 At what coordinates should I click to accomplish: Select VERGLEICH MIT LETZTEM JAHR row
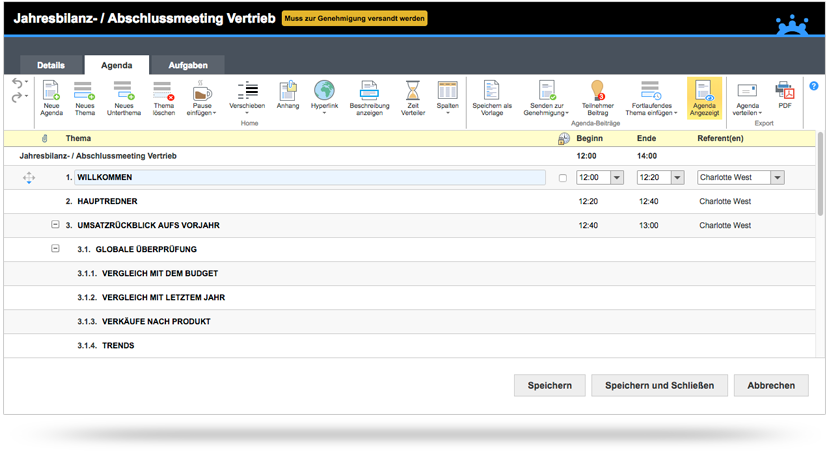pos(410,298)
